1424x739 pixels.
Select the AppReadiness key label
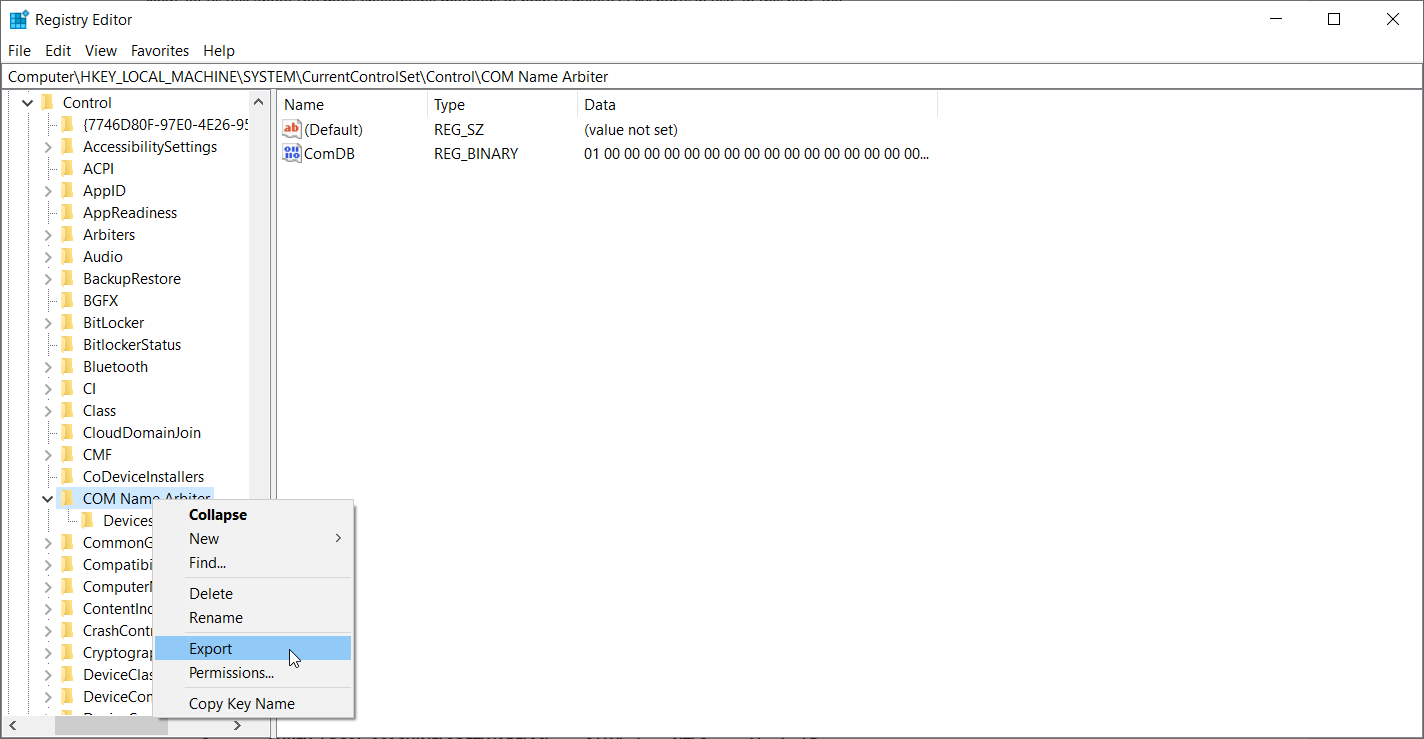130,212
